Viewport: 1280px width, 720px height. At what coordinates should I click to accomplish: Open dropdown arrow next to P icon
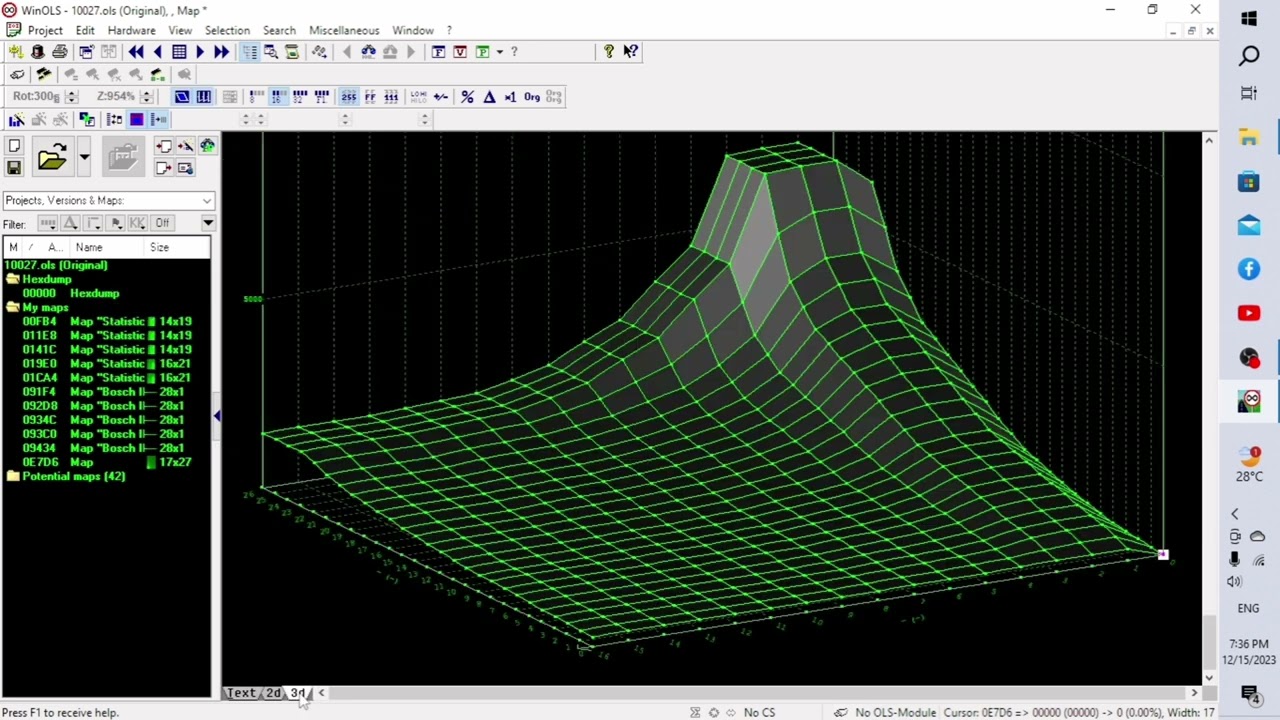click(x=499, y=52)
